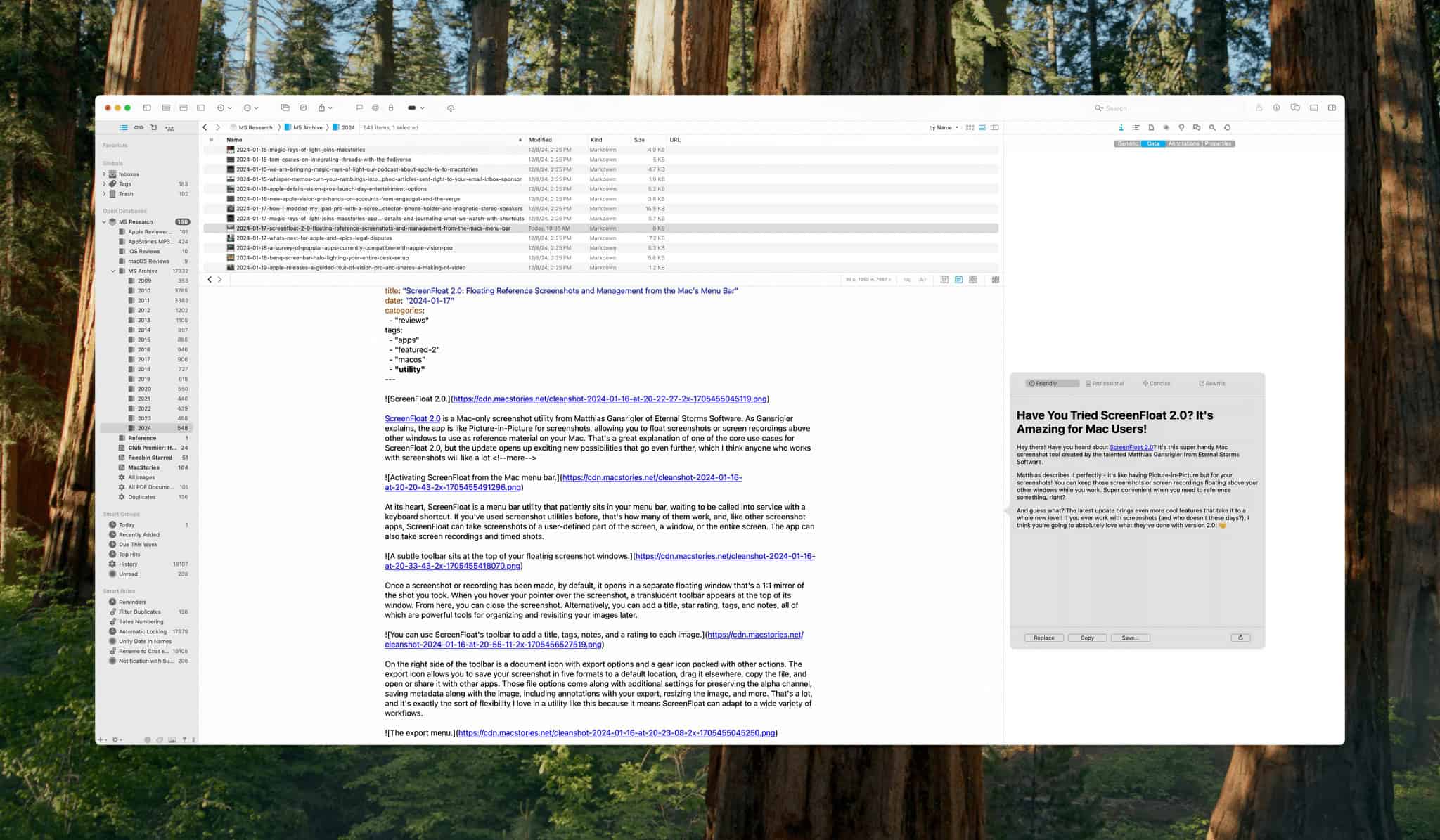Open the ScreenFloat 2.0 link in document body
The height and width of the screenshot is (840, 1440).
412,418
